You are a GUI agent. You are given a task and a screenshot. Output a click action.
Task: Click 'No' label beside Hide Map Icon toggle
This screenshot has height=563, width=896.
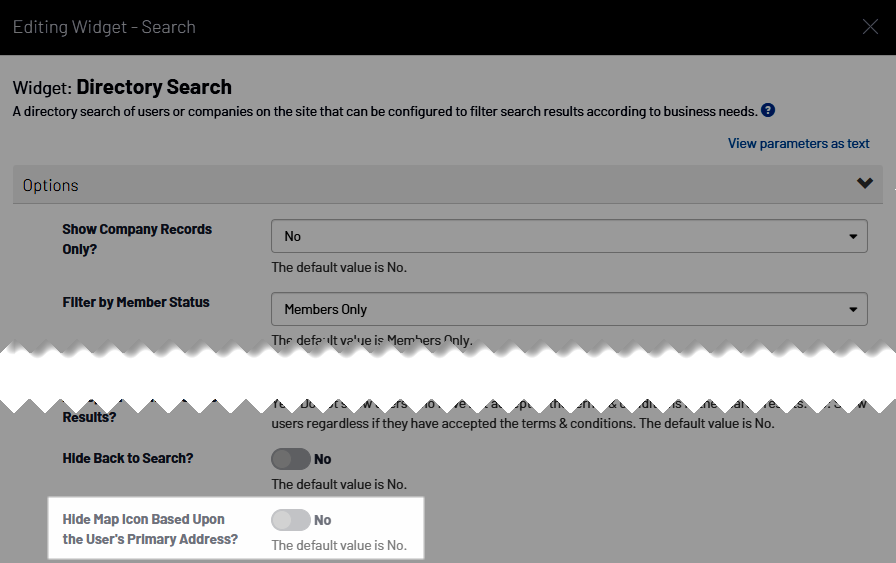tap(323, 520)
